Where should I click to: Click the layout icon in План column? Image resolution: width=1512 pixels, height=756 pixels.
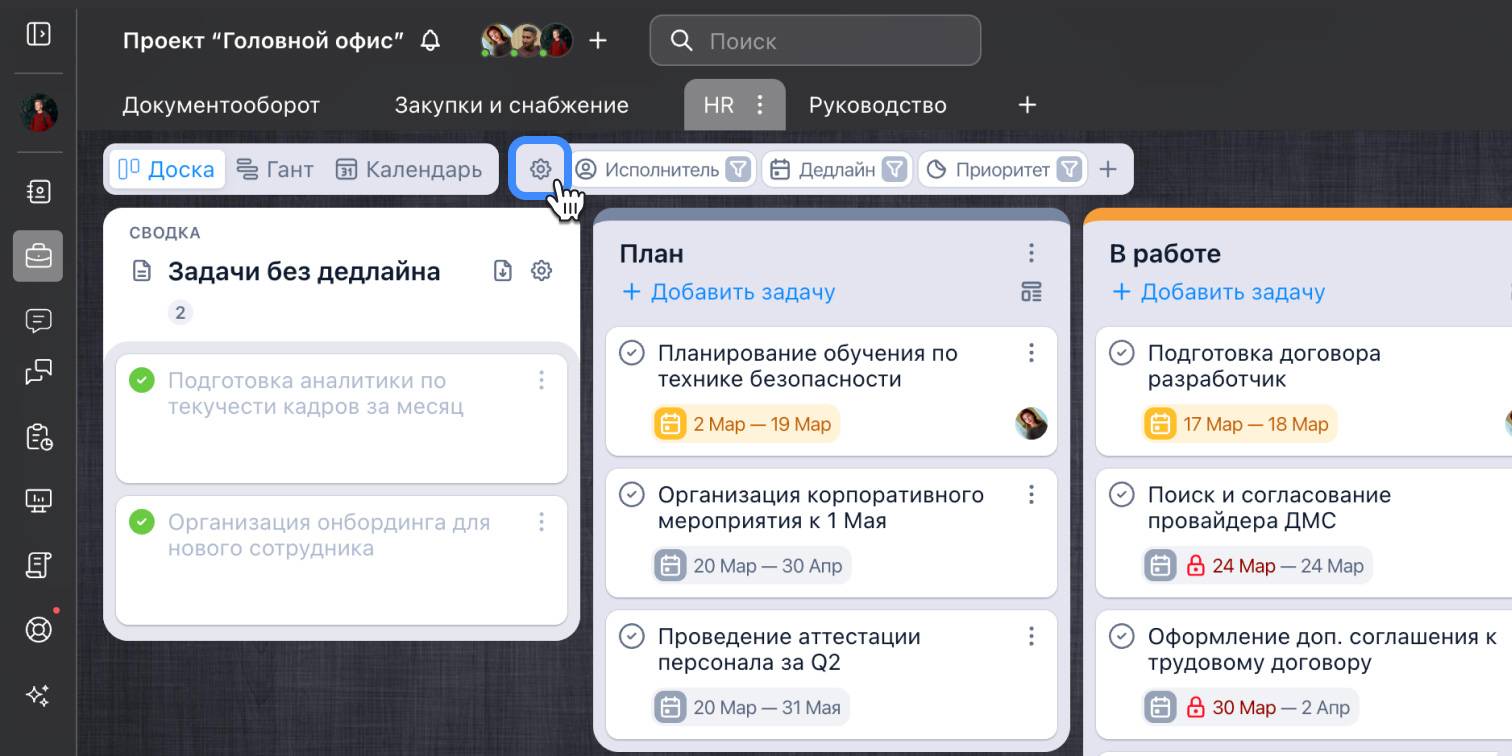(x=1031, y=292)
